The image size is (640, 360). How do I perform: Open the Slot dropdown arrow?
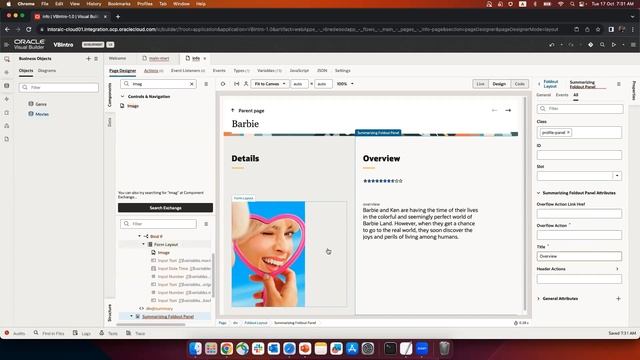[x=617, y=176]
